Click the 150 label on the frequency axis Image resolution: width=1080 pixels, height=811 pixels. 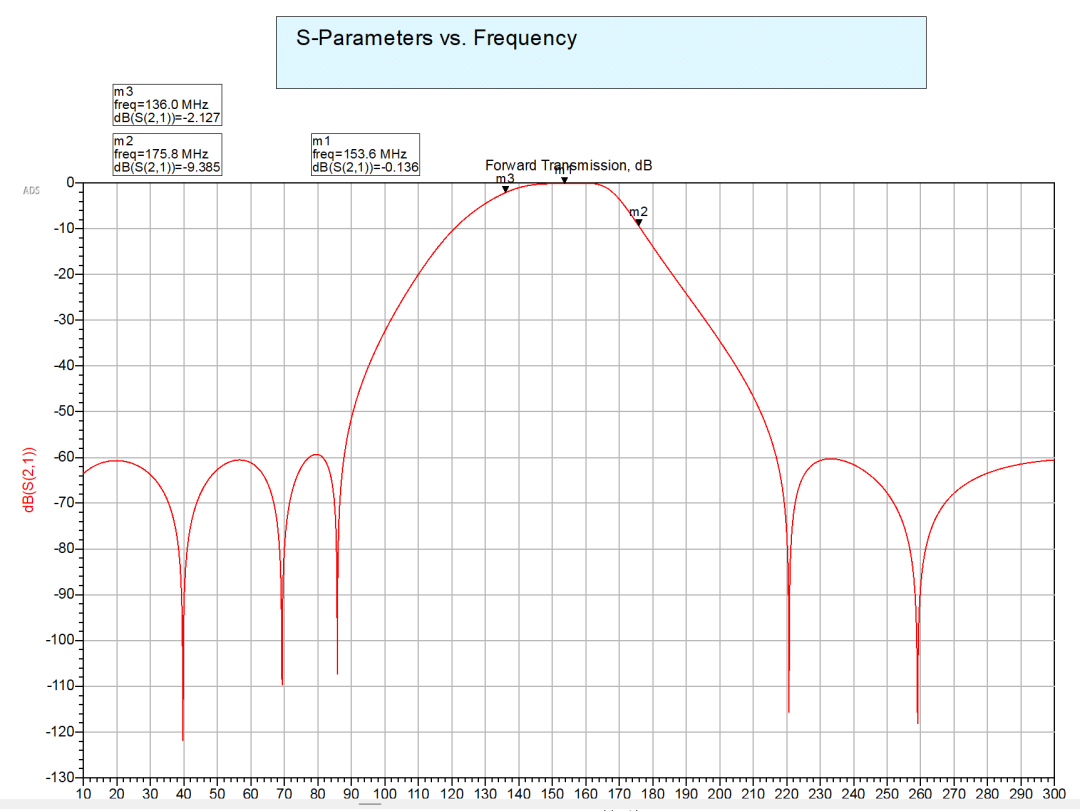point(552,793)
